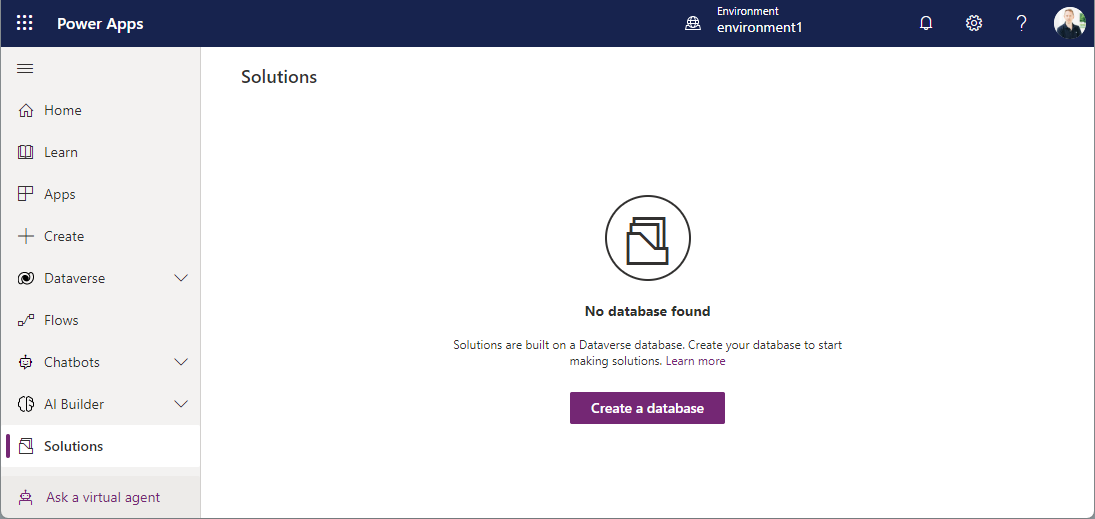Select Dataverse label in sidebar
The image size is (1095, 519).
[x=74, y=278]
